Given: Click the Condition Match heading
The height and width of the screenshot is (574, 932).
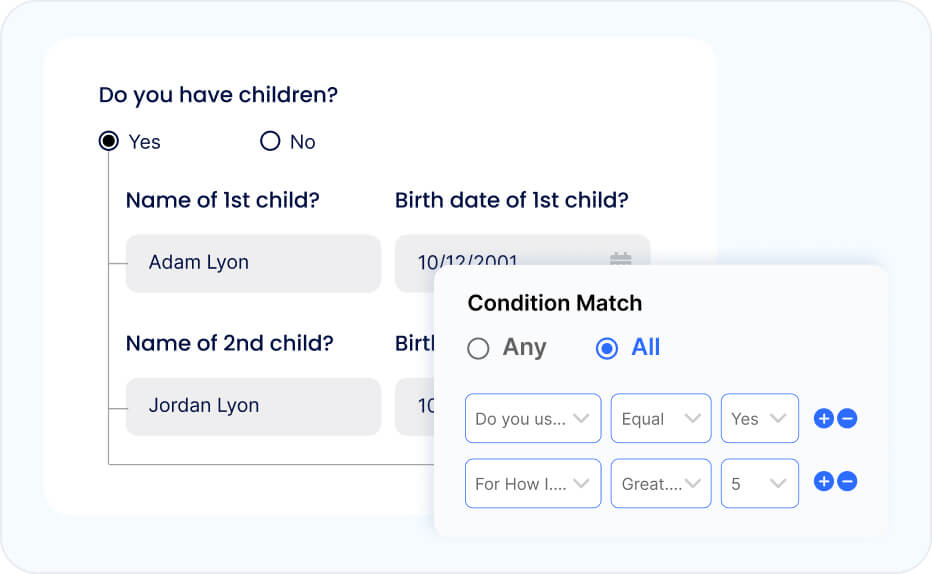Looking at the screenshot, I should tap(555, 303).
